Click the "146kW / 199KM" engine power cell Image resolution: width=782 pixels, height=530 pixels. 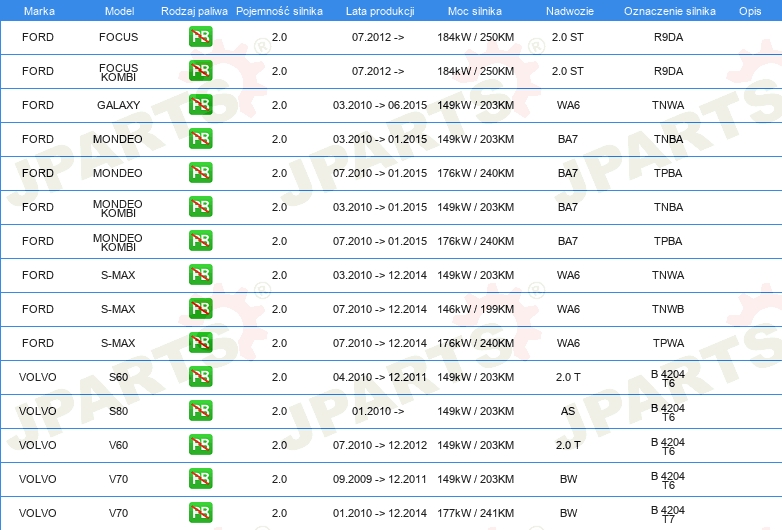(x=475, y=309)
